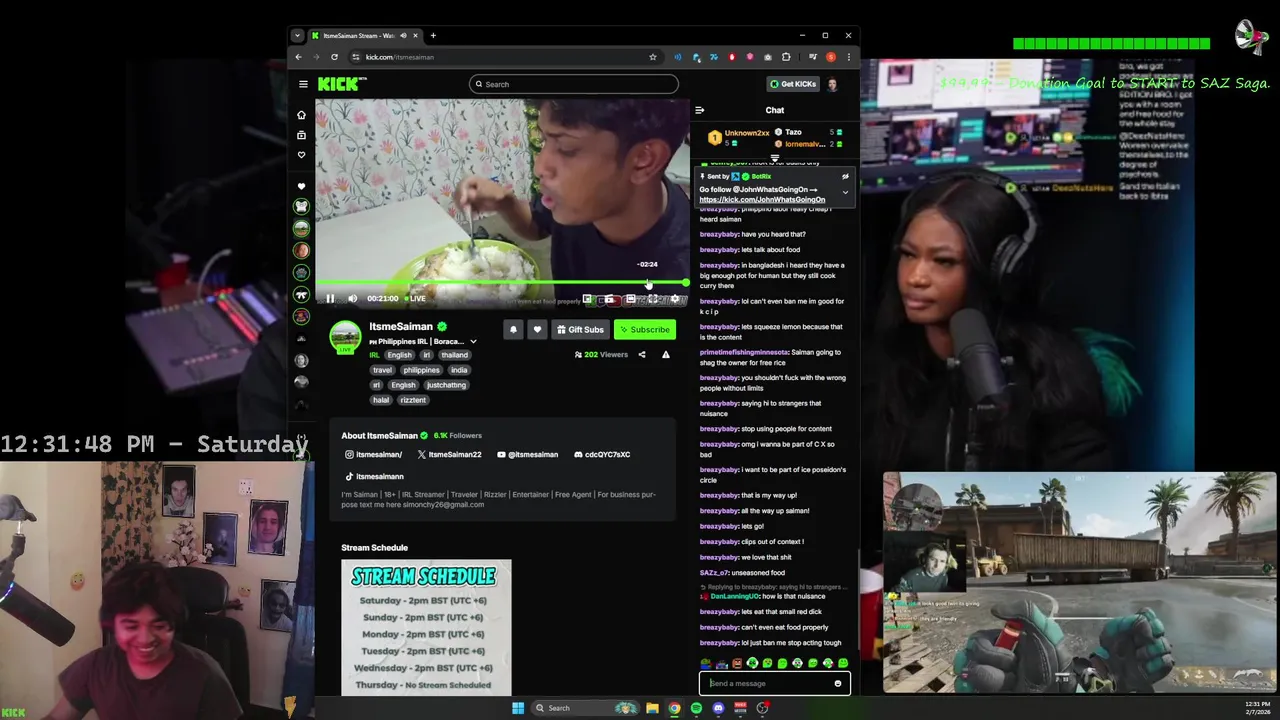1280x720 pixels.
Task: Insert the first Pepe quick emote
Action: pos(706,663)
